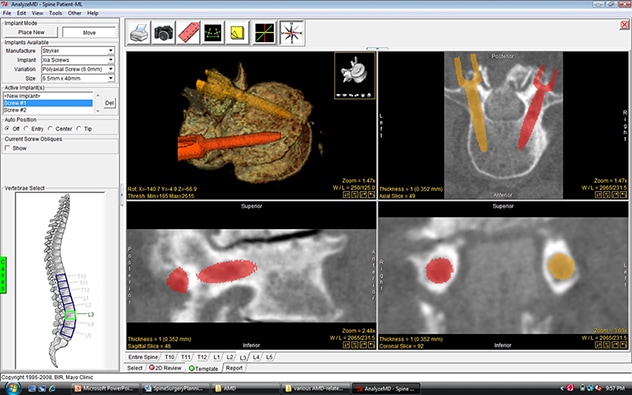This screenshot has width=632, height=395.
Task: Select the L4 label on the spine diagram
Action: coord(91,324)
